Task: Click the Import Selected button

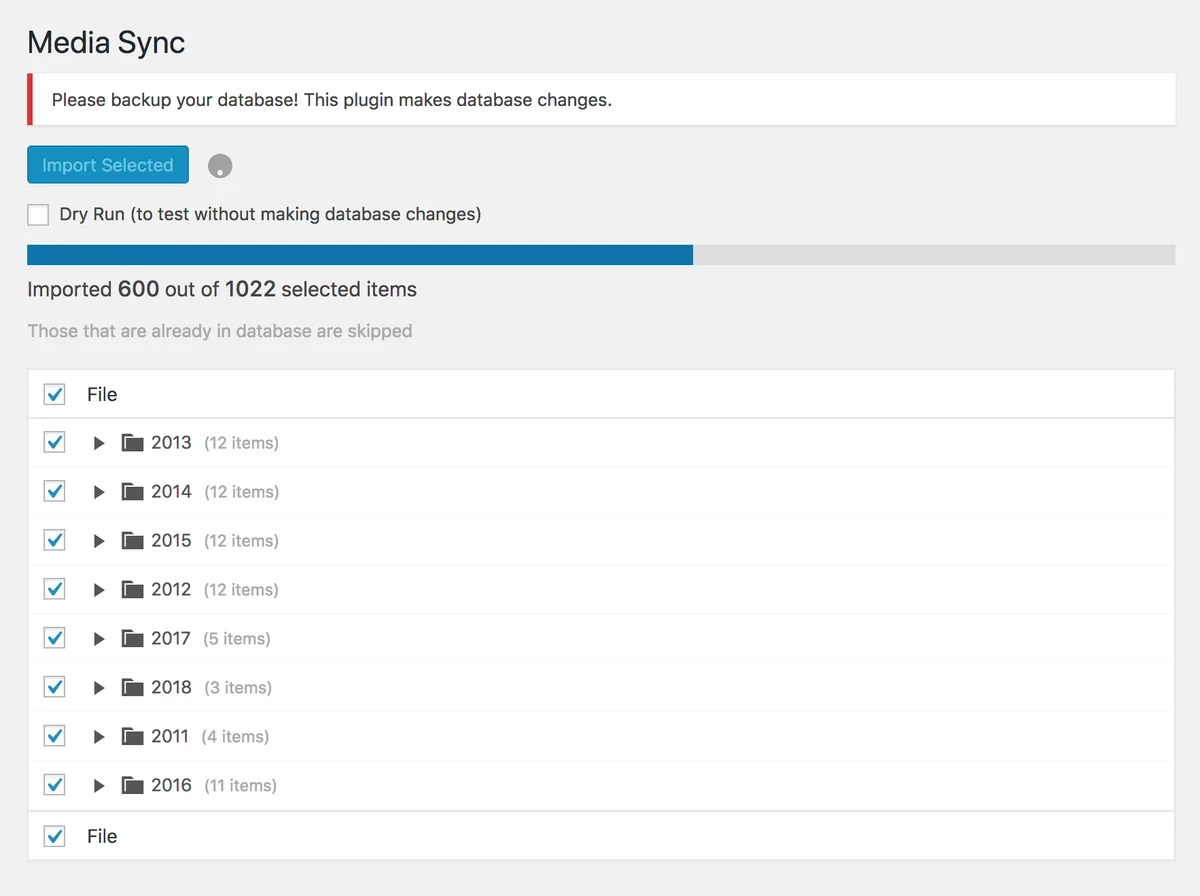Action: [108, 165]
